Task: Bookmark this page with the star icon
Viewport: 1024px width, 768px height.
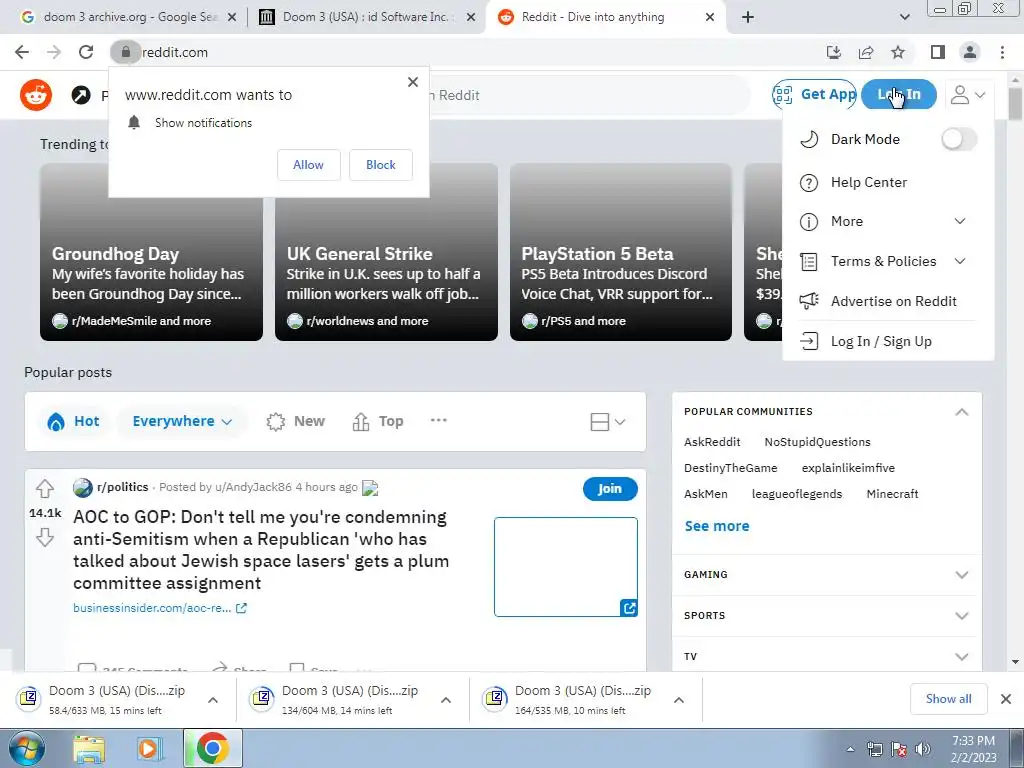Action: pyautogui.click(x=898, y=52)
